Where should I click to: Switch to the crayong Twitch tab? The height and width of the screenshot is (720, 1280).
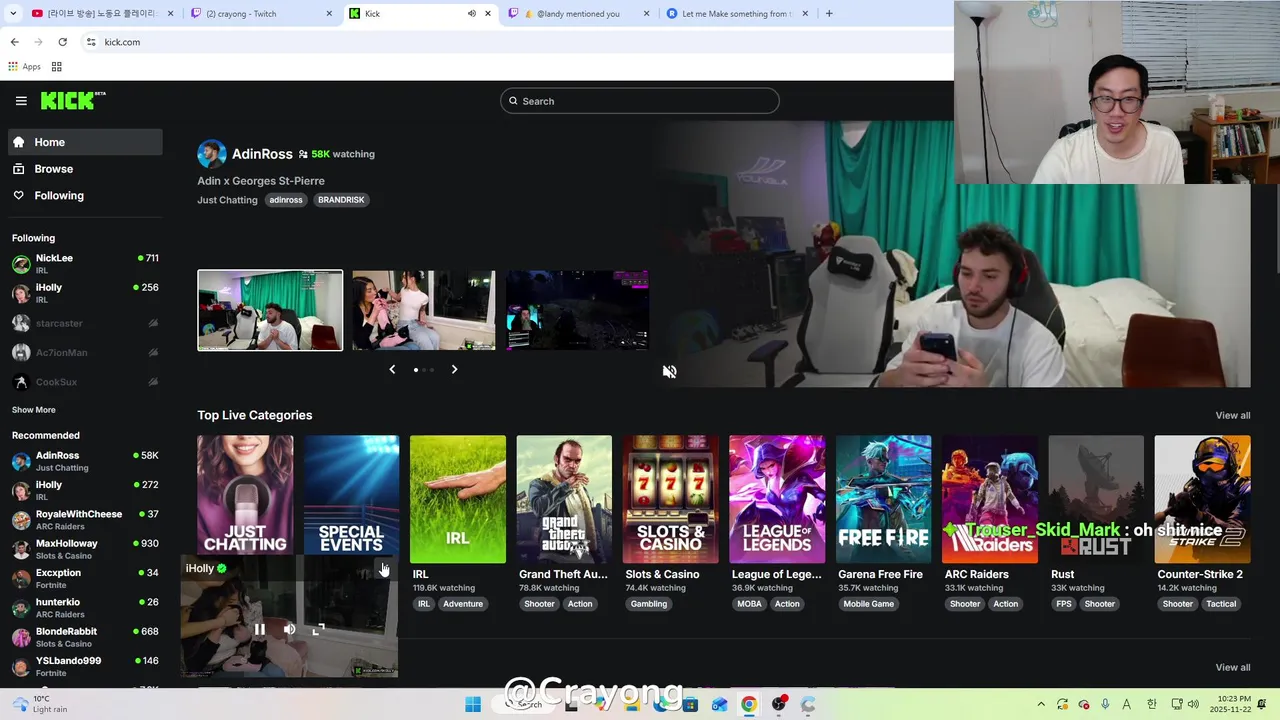point(260,14)
